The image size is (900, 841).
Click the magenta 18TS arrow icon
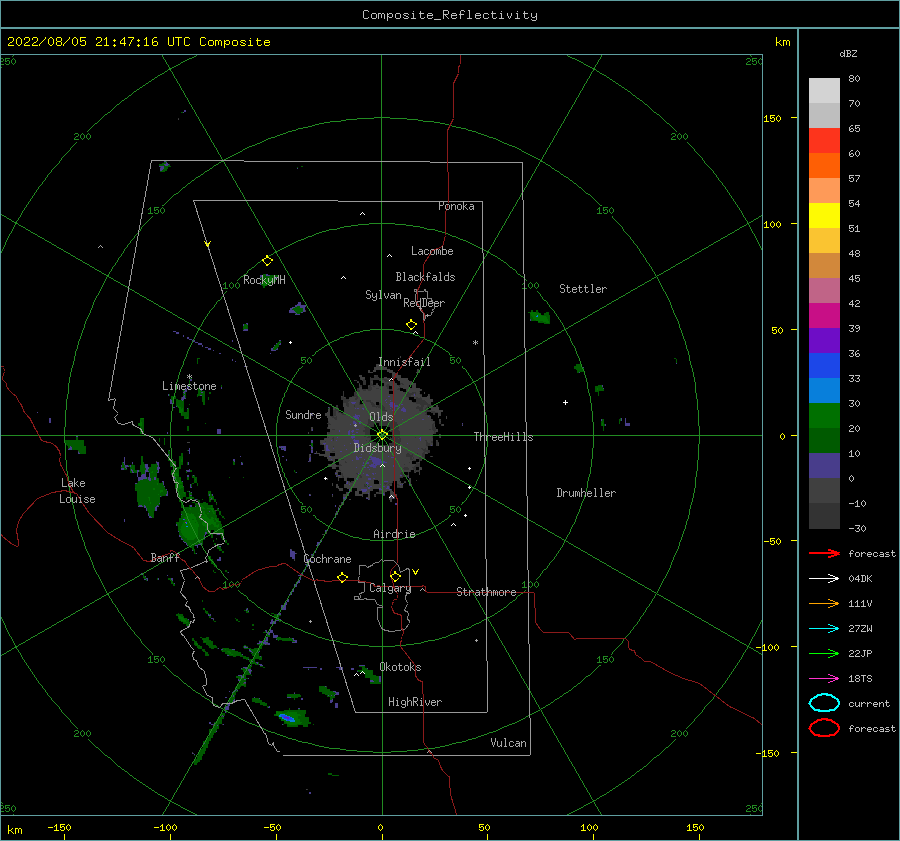pos(824,679)
